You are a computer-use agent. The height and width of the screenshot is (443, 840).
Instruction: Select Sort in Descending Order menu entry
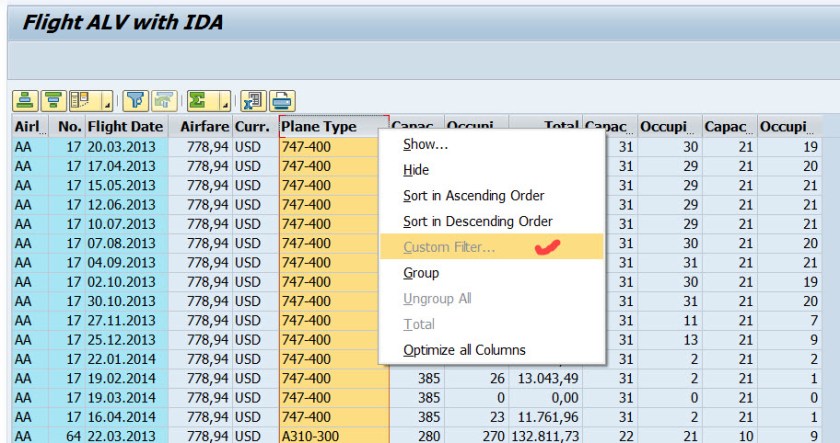click(492, 221)
